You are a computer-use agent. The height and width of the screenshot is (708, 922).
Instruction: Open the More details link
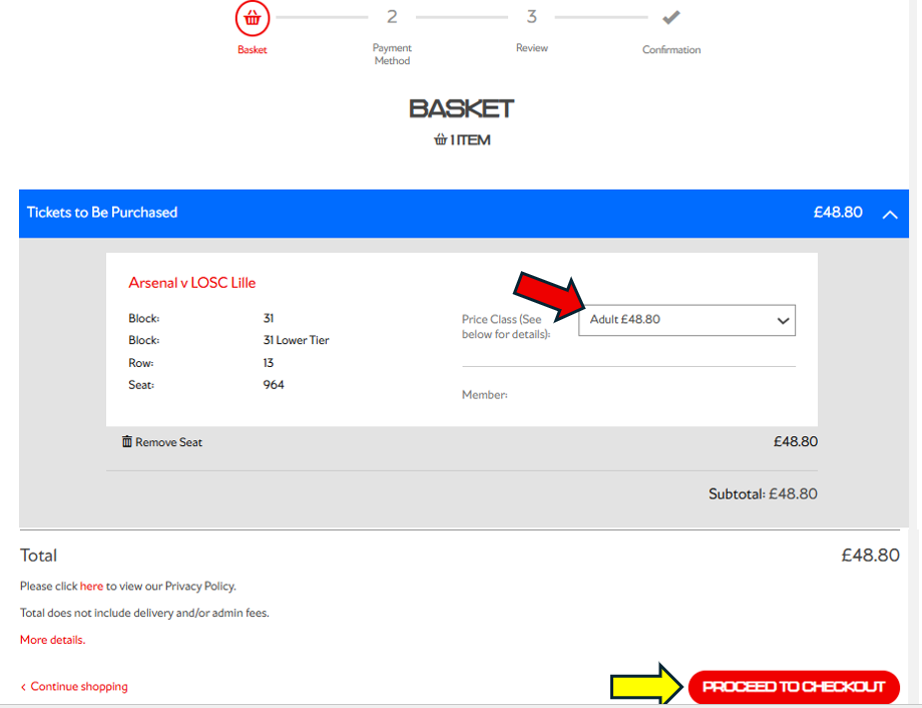tap(52, 640)
